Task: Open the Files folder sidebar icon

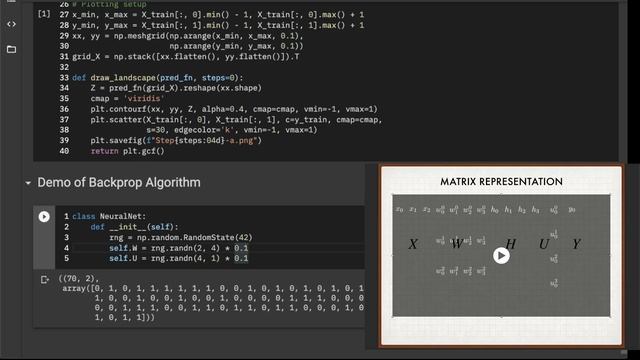Action: [11, 49]
